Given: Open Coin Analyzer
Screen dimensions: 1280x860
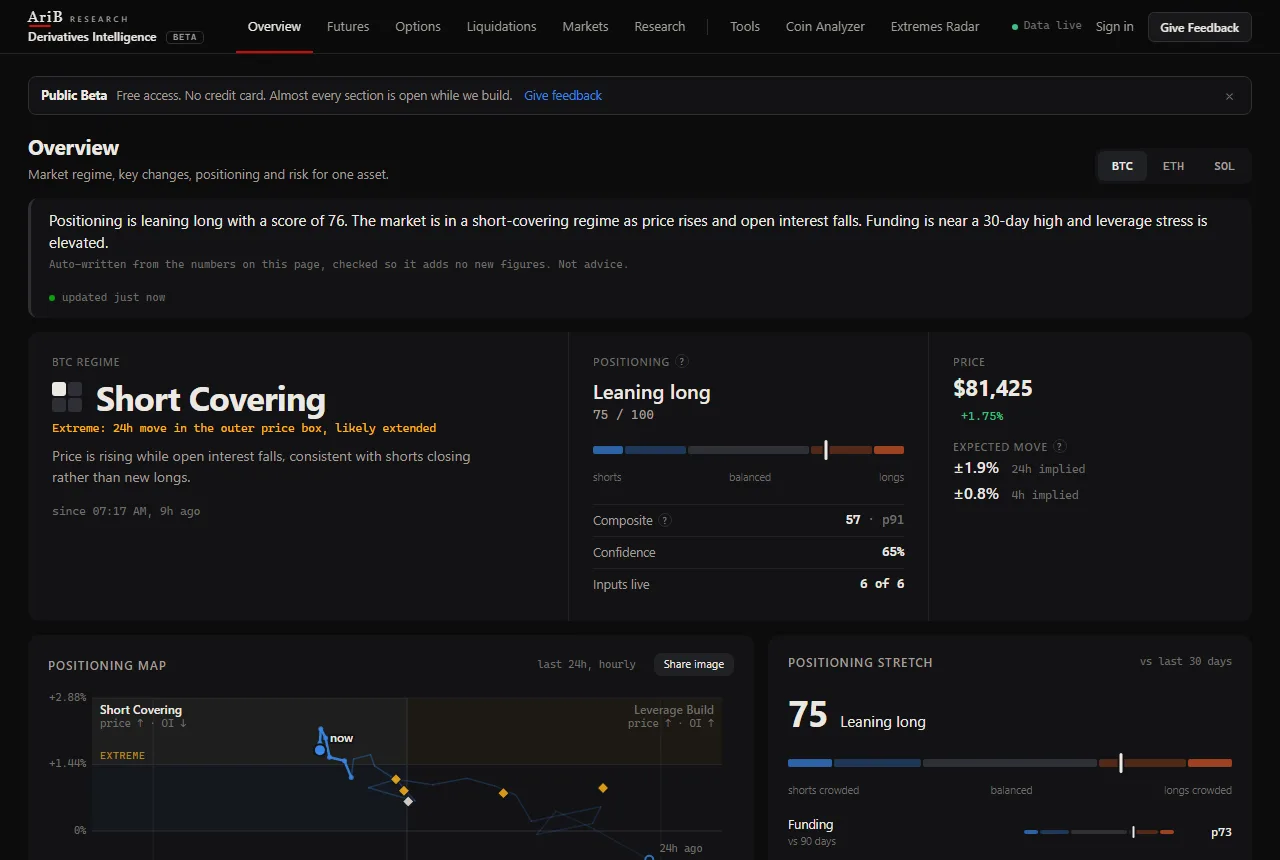Looking at the screenshot, I should point(825,27).
